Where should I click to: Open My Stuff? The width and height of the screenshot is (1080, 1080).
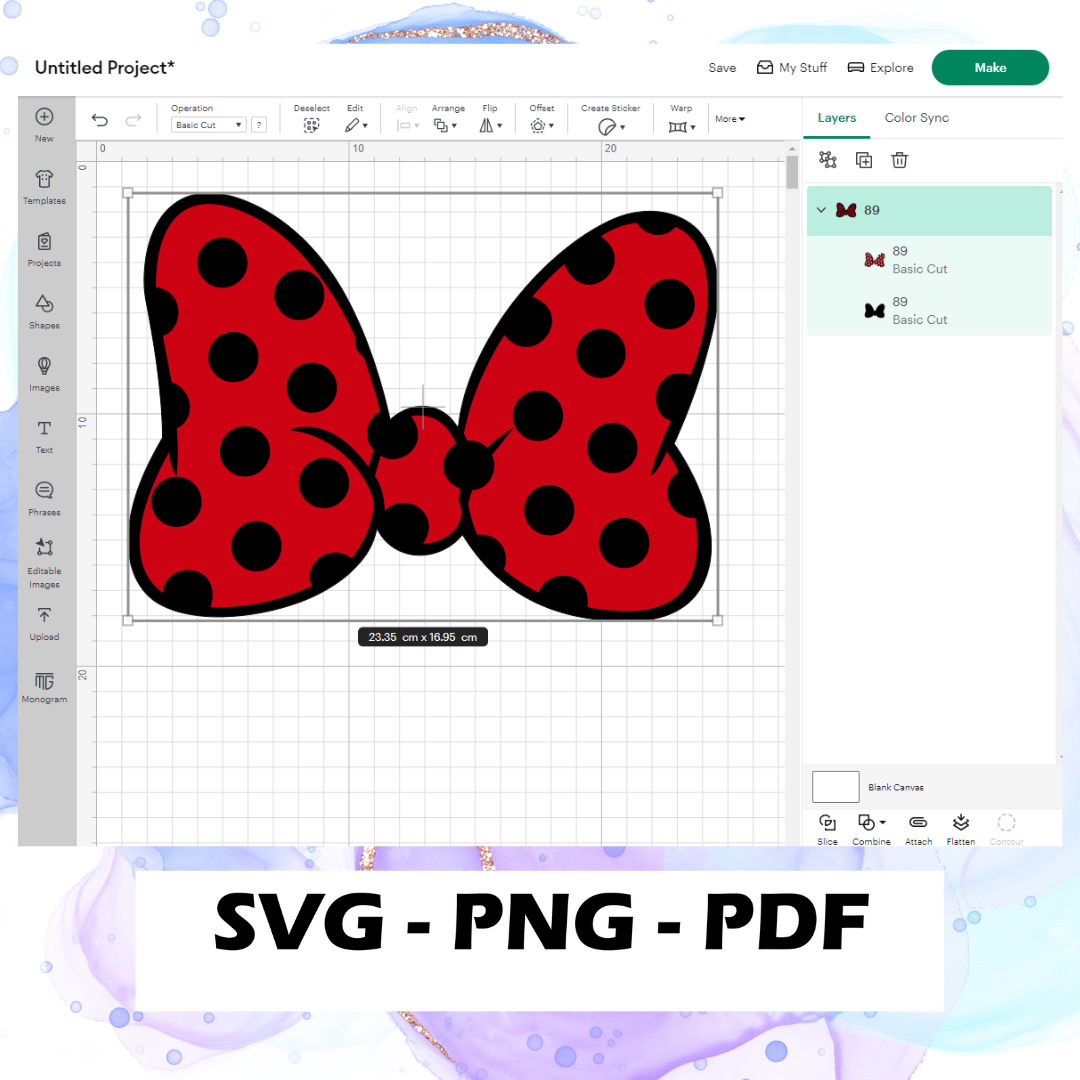pos(792,68)
